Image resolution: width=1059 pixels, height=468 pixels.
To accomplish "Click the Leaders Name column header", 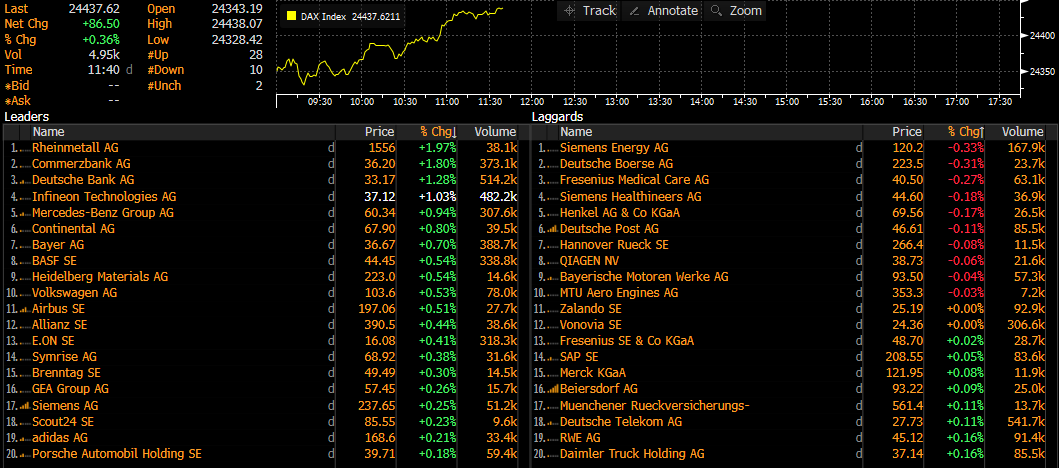I will click(48, 132).
